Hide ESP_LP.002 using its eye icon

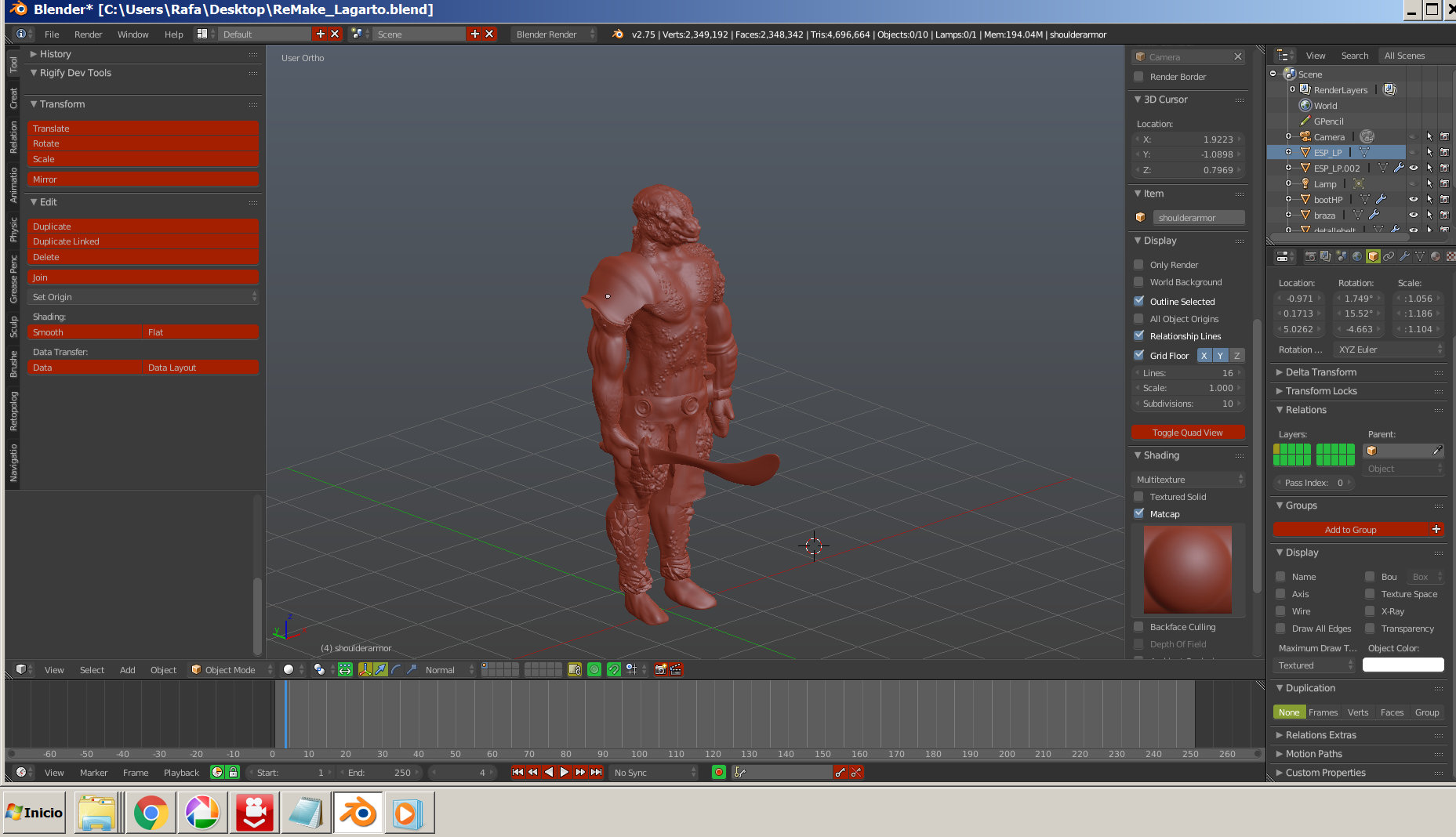pyautogui.click(x=1414, y=168)
